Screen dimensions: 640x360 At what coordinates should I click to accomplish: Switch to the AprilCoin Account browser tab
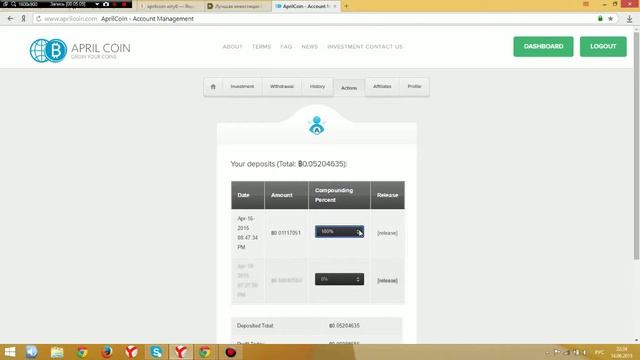tap(305, 6)
